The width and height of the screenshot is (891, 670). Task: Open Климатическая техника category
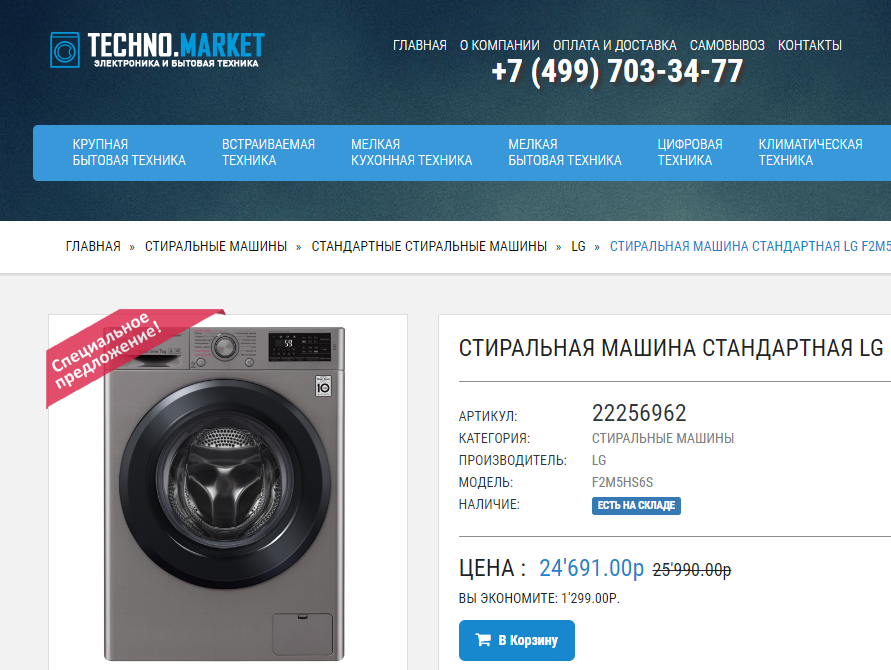(x=810, y=152)
